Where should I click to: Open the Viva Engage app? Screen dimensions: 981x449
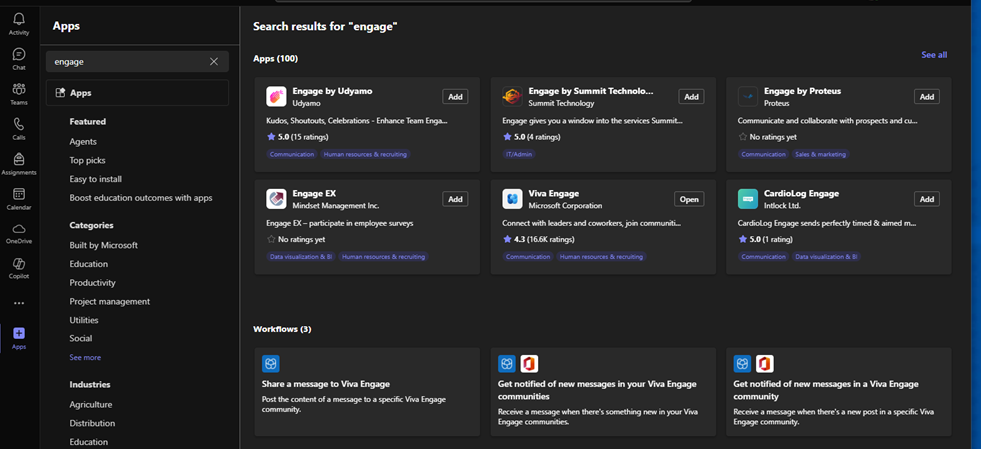coord(689,199)
